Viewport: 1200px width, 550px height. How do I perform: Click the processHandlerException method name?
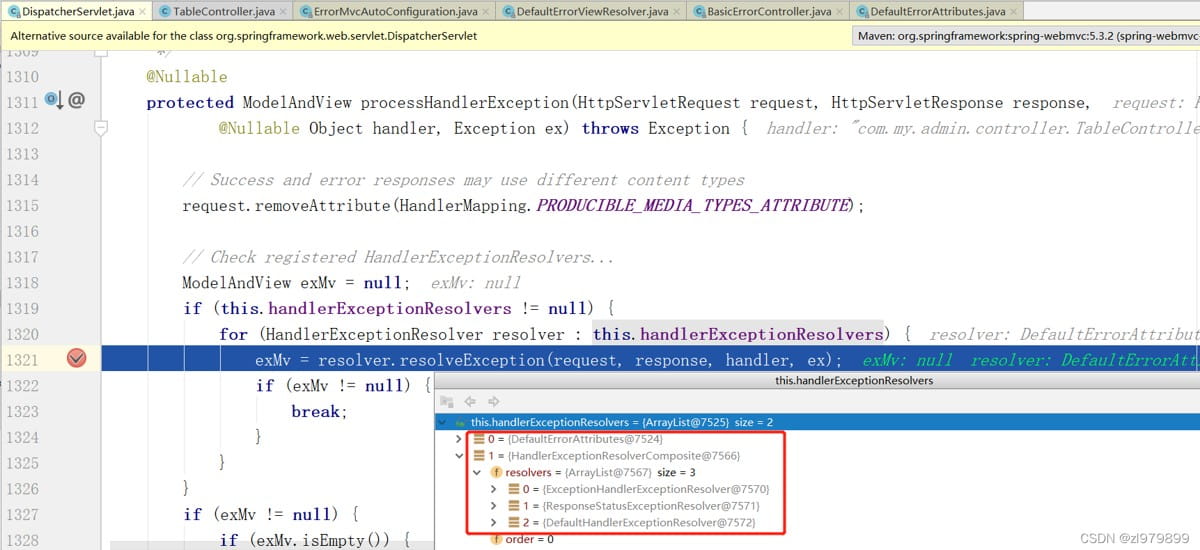[x=464, y=102]
